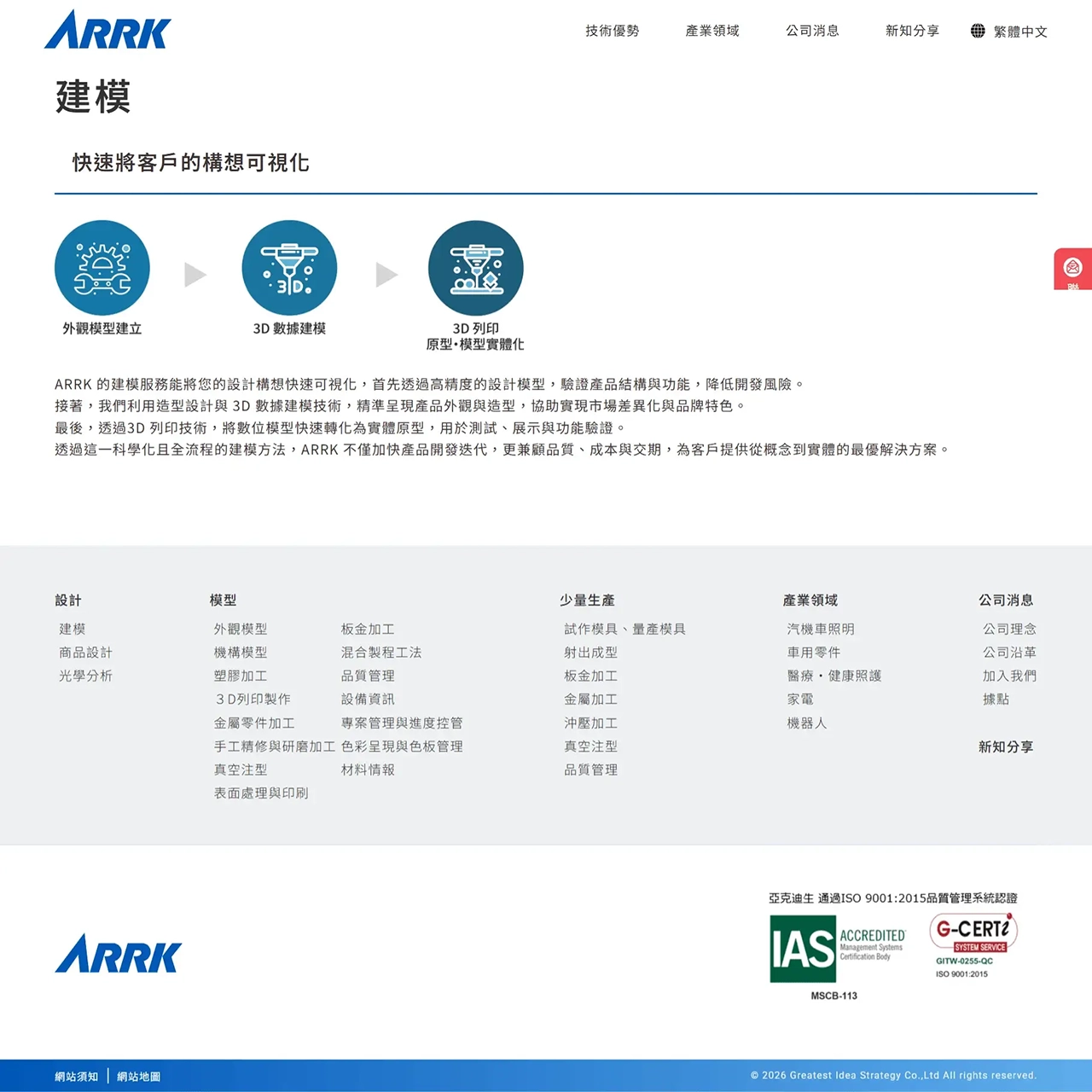Open 表面處理與印刷 footer link

[x=261, y=793]
